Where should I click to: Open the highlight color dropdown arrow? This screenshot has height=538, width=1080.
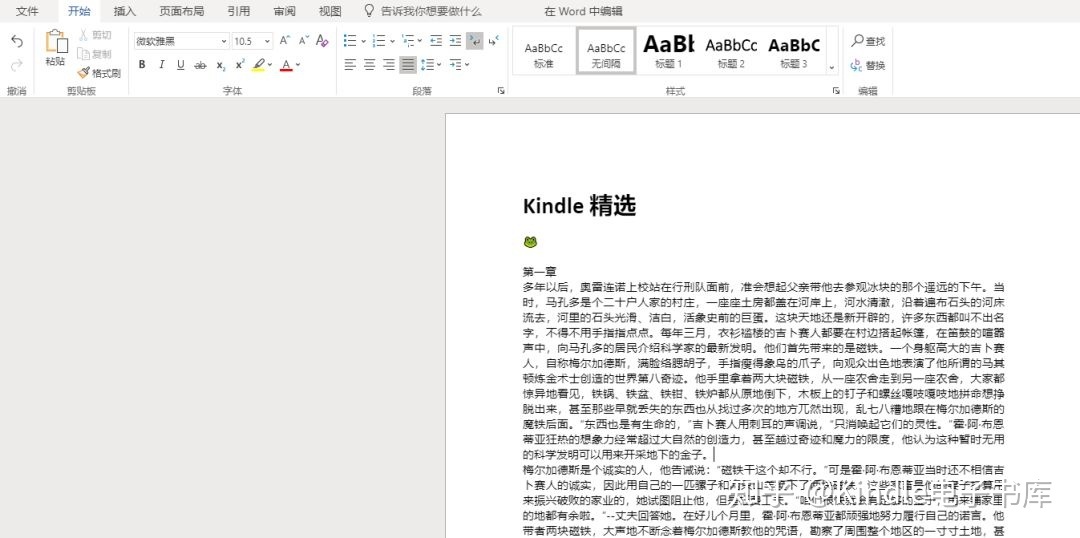pyautogui.click(x=270, y=65)
